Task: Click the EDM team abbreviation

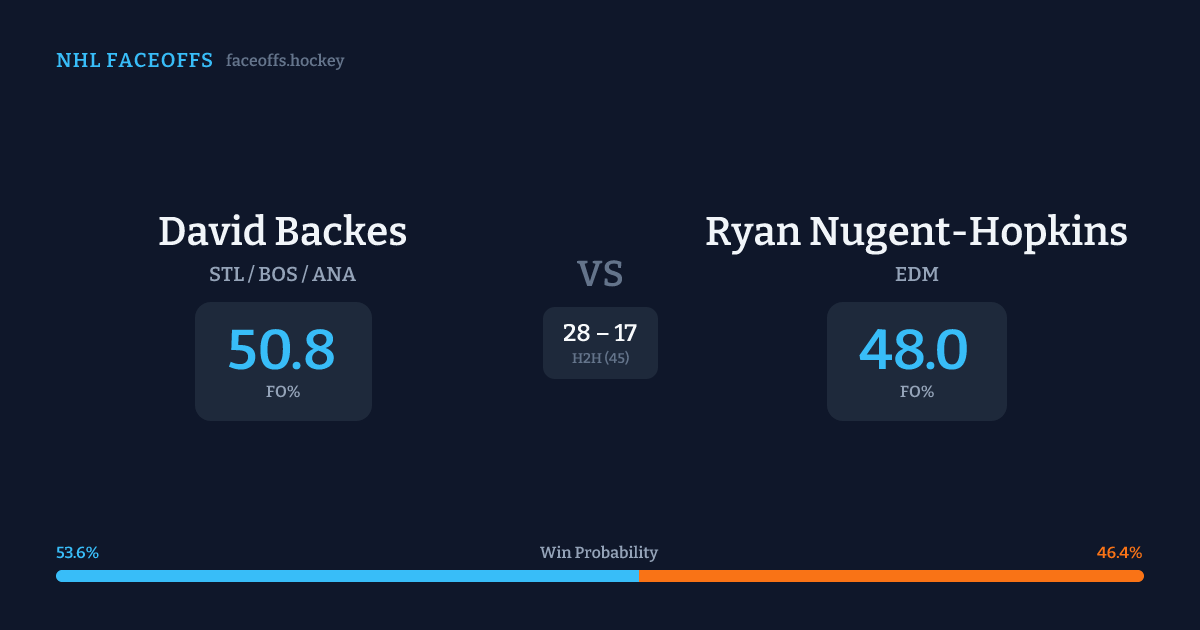Action: tap(916, 274)
